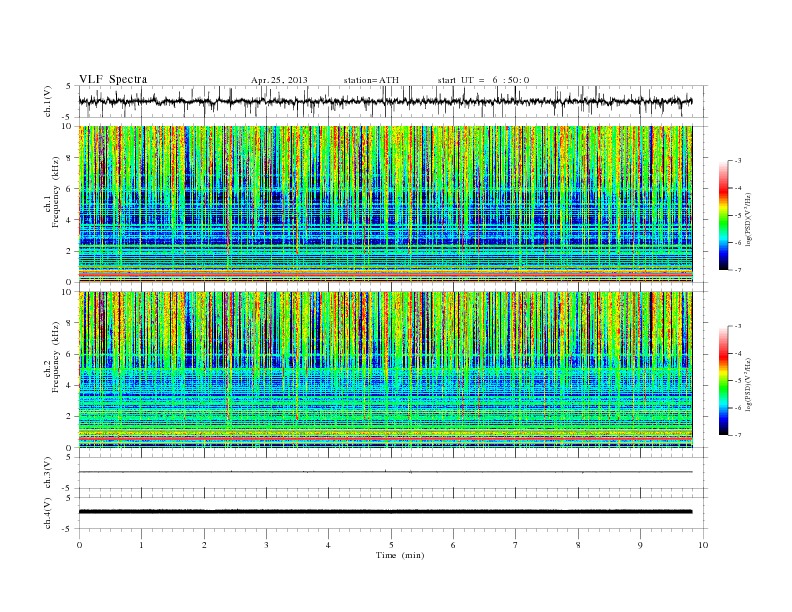The height and width of the screenshot is (612, 792).
Task: Click the ch.3(V) waveform trace
Action: click(x=385, y=472)
